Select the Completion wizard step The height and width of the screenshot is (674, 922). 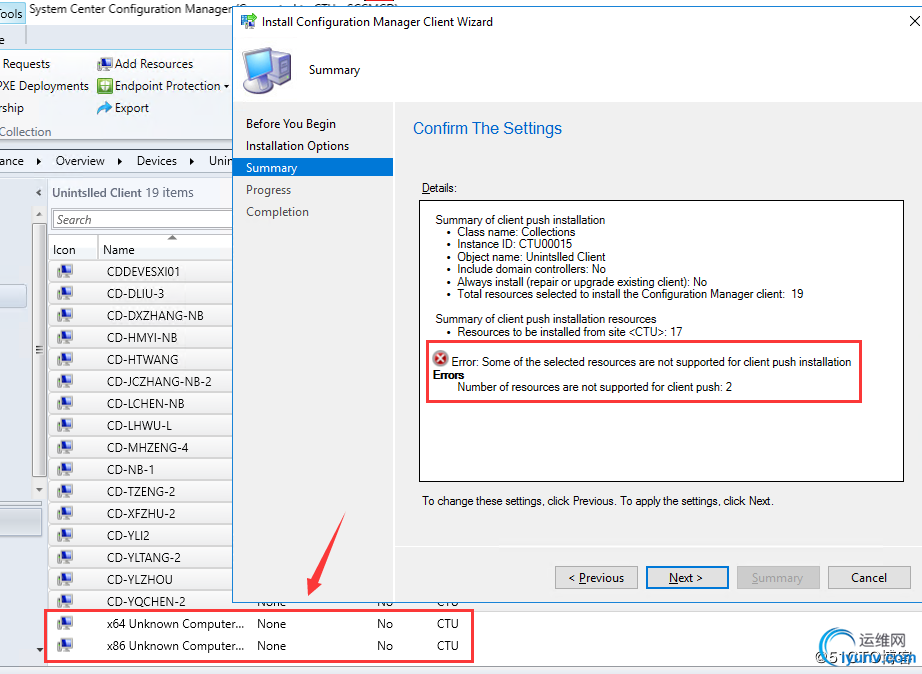click(x=277, y=212)
